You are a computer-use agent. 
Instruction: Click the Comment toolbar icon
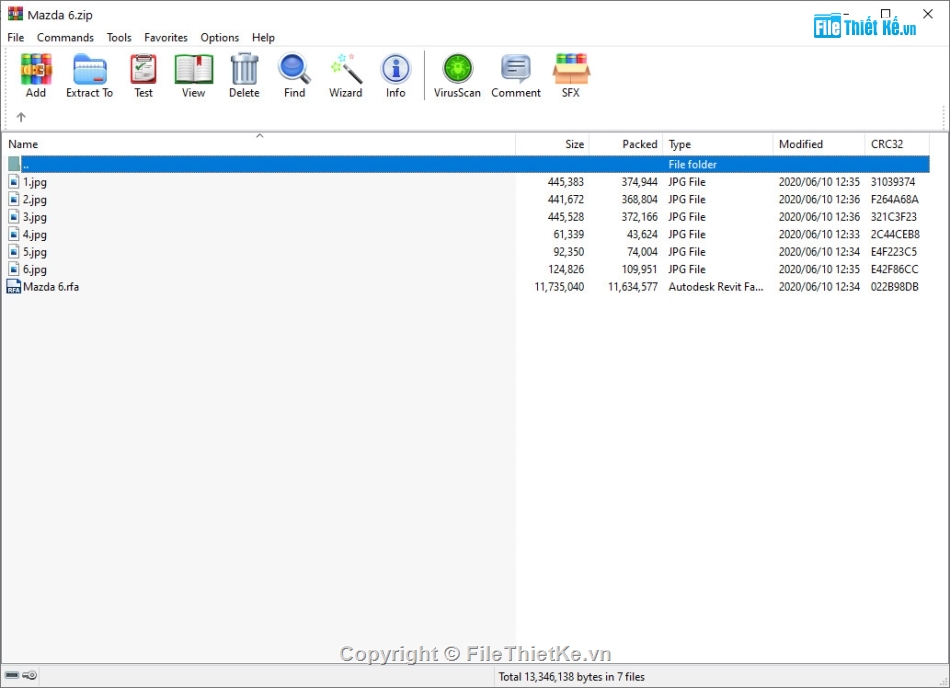click(x=516, y=68)
